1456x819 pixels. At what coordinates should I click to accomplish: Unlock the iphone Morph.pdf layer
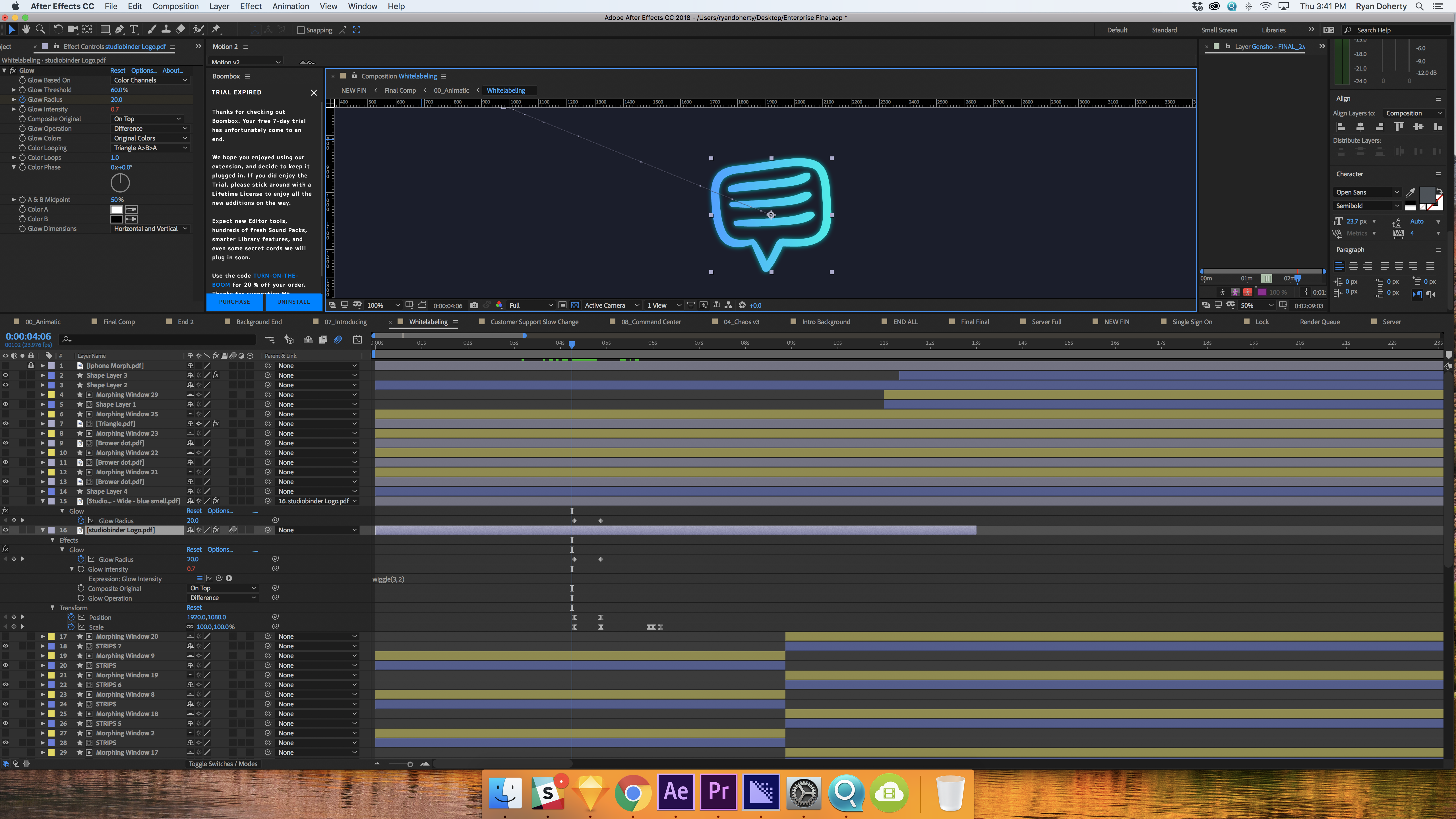(31, 366)
